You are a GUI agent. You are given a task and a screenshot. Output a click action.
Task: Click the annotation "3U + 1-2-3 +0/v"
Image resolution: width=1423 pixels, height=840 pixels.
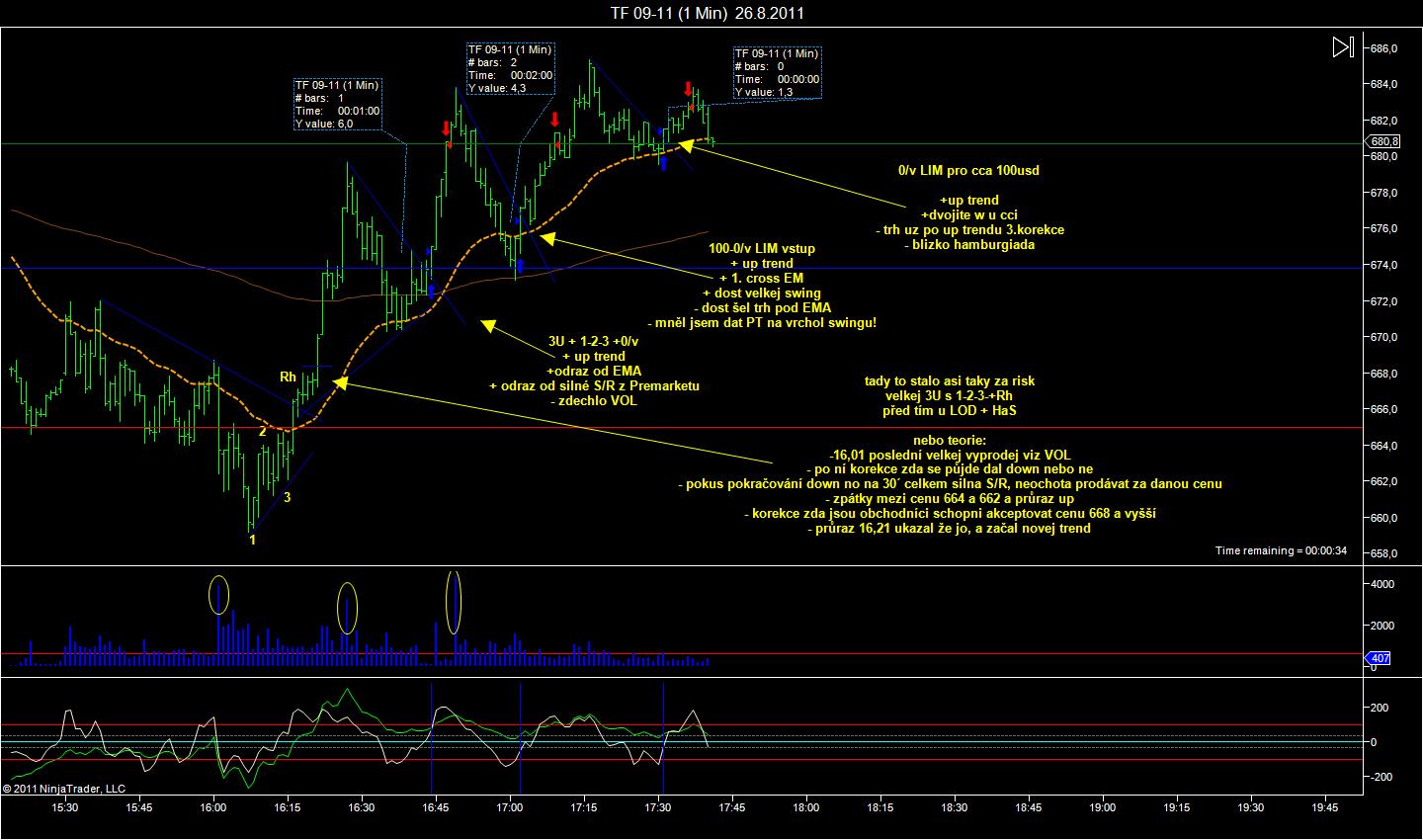[x=594, y=341]
